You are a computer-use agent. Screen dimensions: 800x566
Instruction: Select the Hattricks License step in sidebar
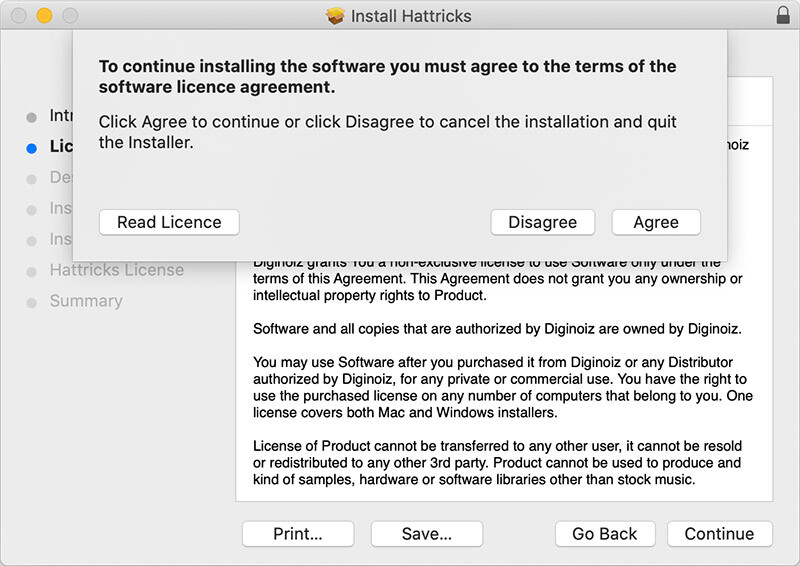(116, 270)
